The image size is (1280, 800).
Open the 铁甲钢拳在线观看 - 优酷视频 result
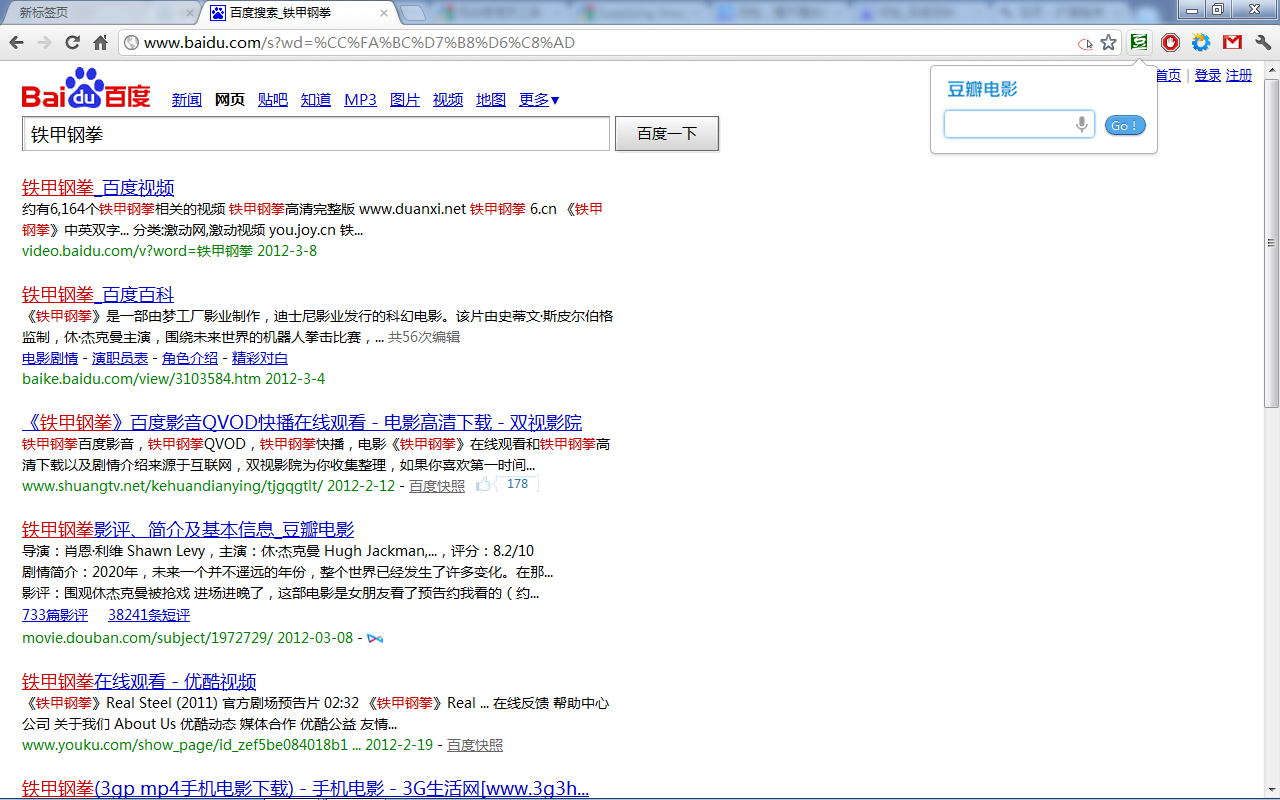[x=139, y=682]
